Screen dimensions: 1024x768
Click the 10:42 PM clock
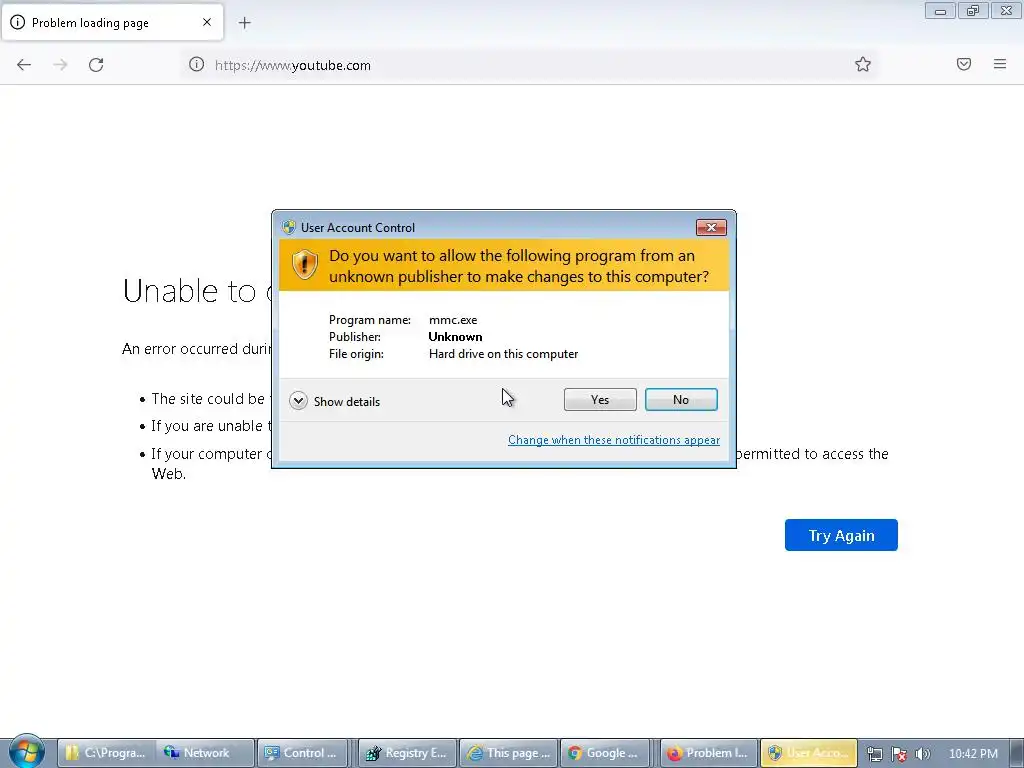pyautogui.click(x=973, y=754)
